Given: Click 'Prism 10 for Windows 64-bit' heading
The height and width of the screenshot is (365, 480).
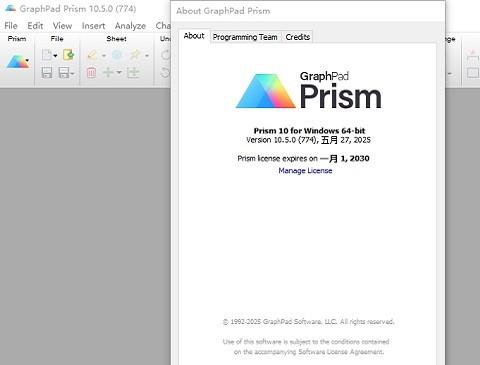Looking at the screenshot, I should click(309, 131).
